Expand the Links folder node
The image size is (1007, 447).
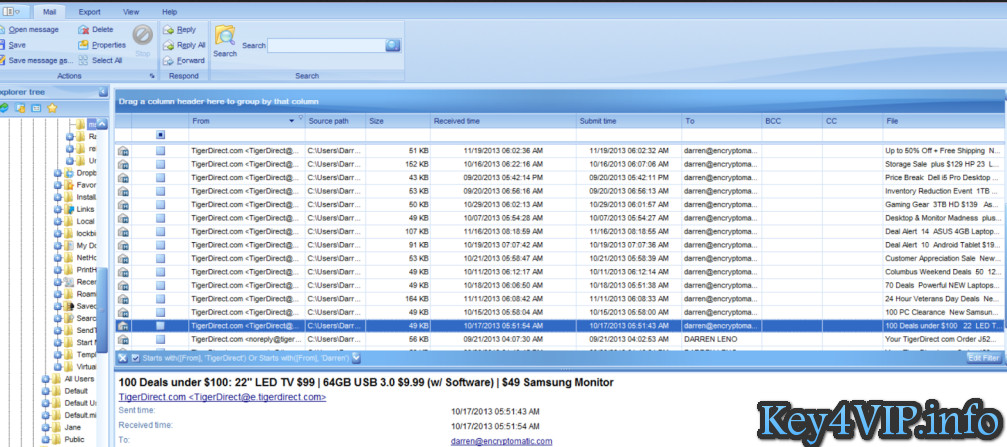click(x=58, y=209)
